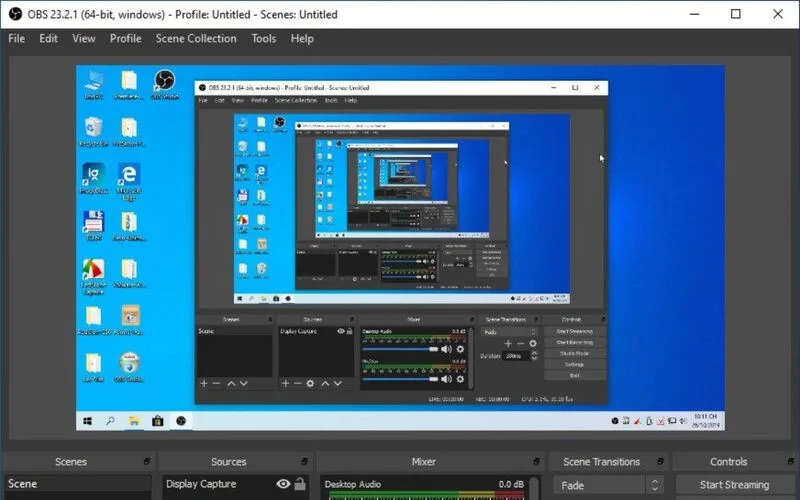800x500 pixels.
Task: Float the Scene Transitions dock header icon
Action: pyautogui.click(x=660, y=461)
